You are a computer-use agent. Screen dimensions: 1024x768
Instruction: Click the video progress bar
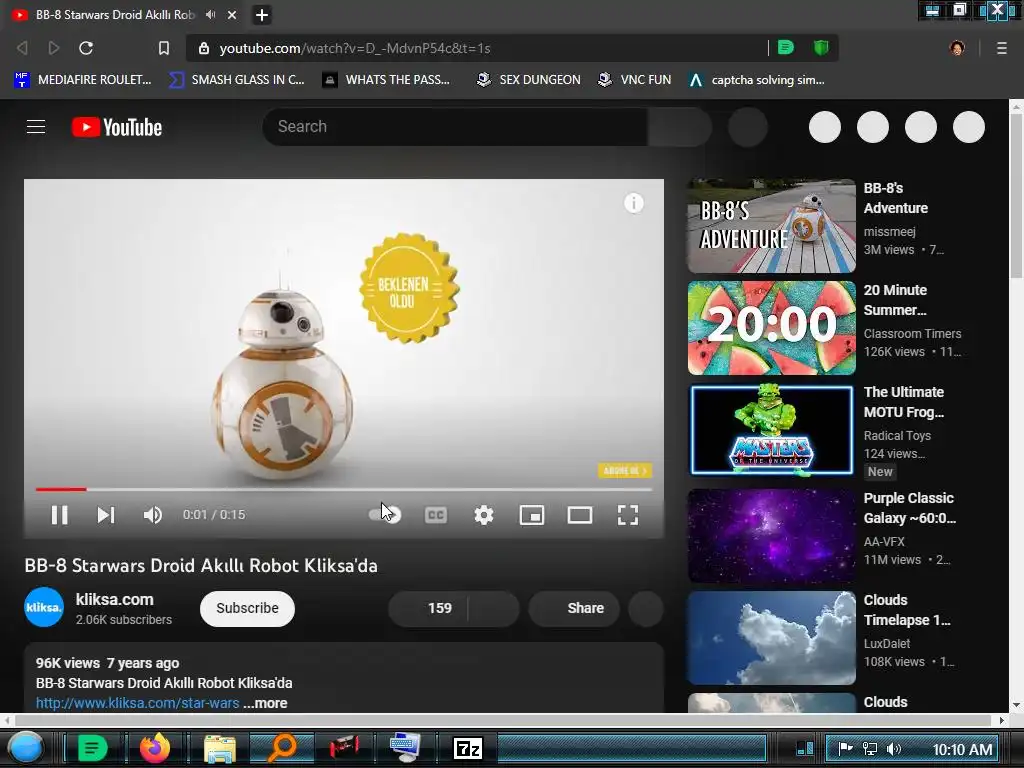344,488
